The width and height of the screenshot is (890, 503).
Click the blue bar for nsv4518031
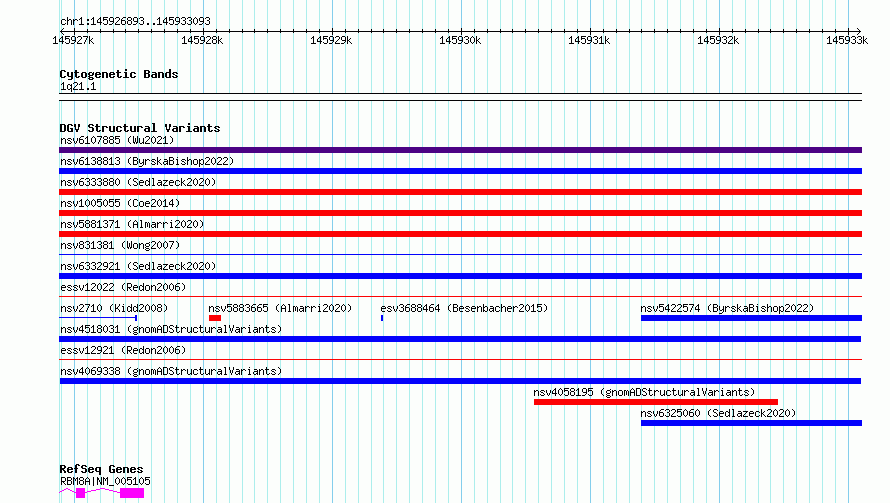coord(460,339)
